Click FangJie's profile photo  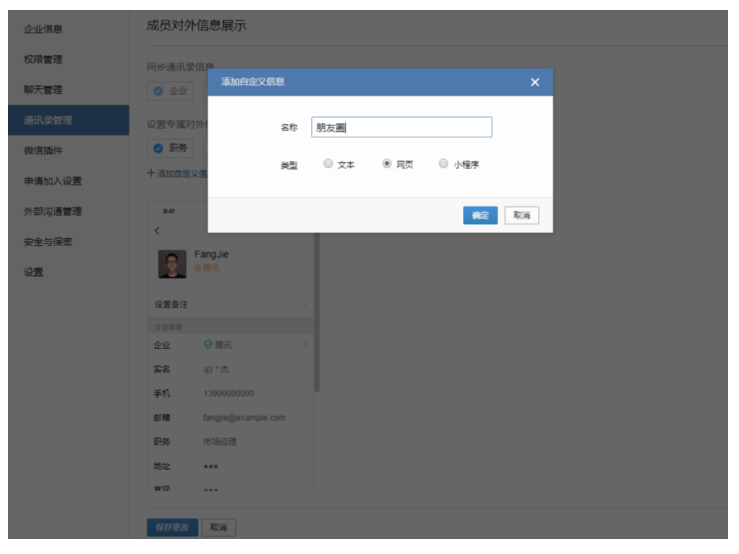coord(172,262)
